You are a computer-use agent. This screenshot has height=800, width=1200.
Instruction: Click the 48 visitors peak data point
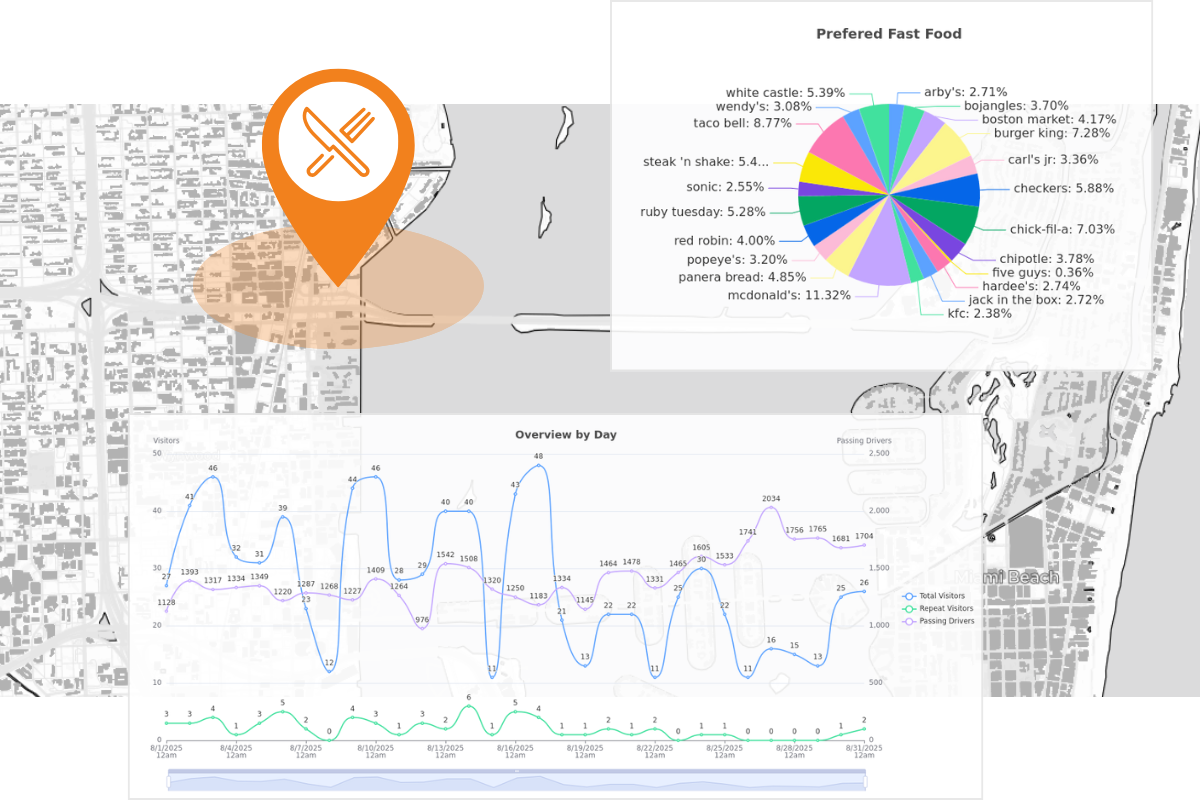538,466
